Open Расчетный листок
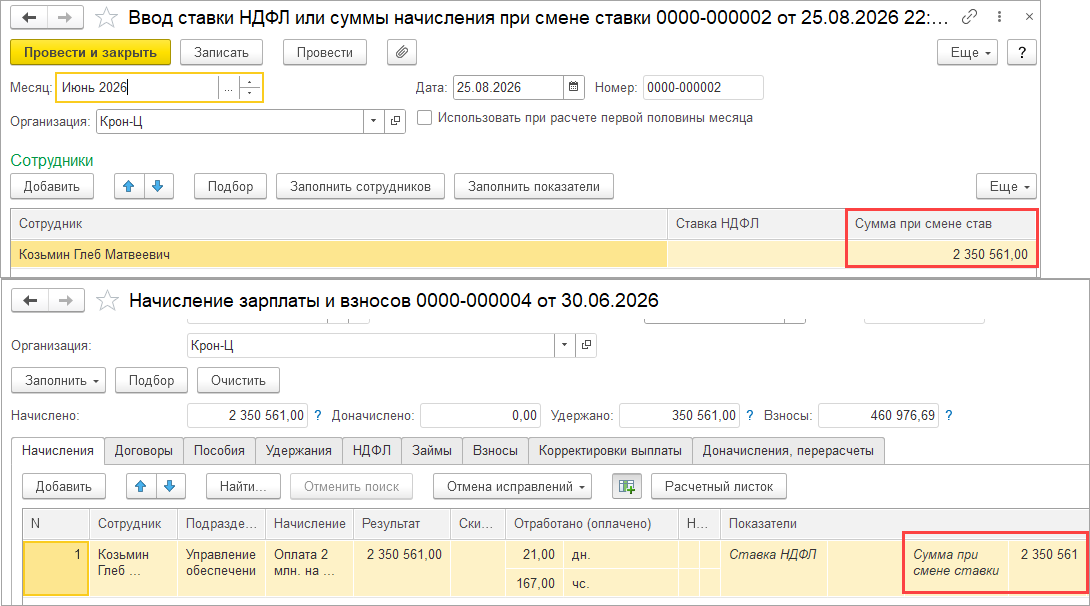Screen dimensions: 1090x606 [719, 486]
